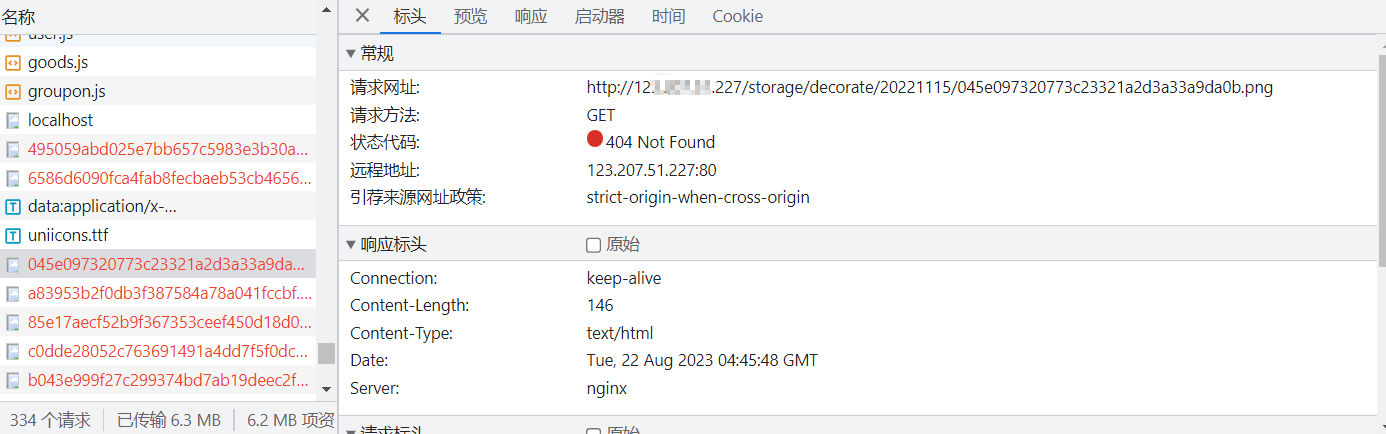This screenshot has height=434, width=1386.
Task: Switch to the 预览 tab
Action: (470, 16)
